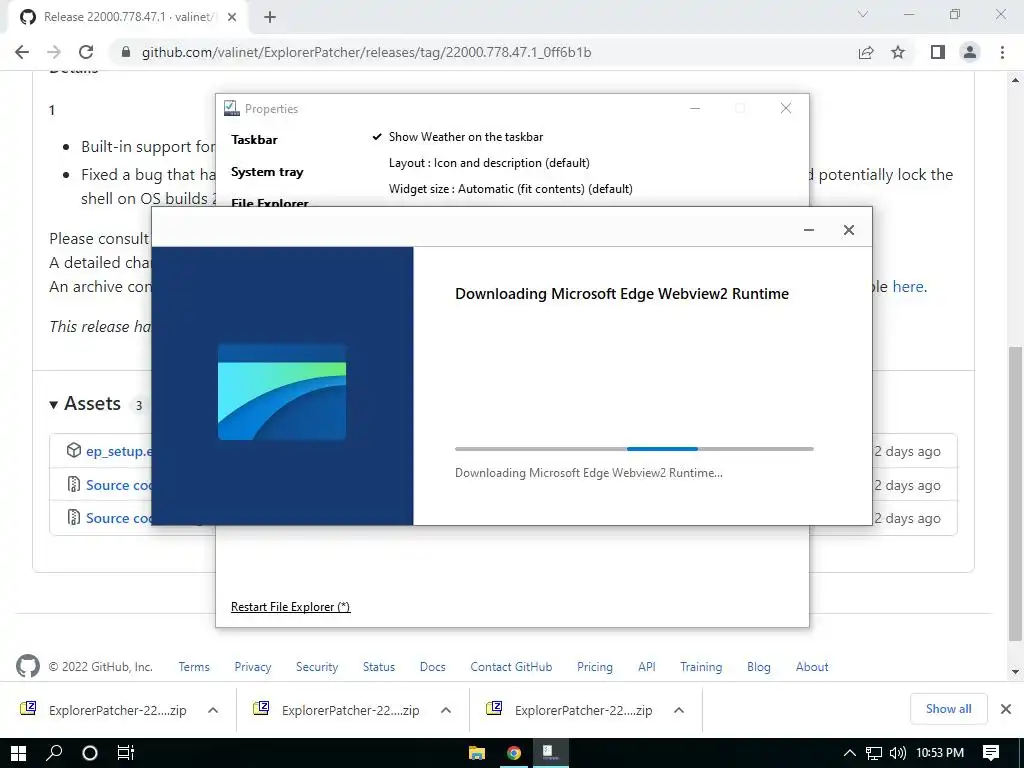Click the GitHub address URL field
This screenshot has width=1024, height=768.
coord(366,52)
